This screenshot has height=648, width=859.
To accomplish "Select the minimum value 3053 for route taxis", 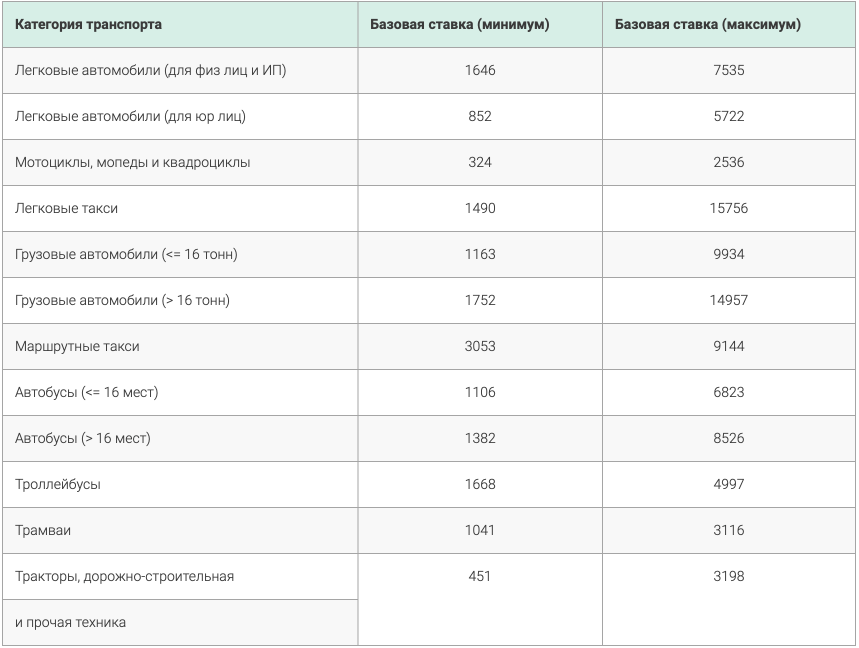I will click(480, 346).
